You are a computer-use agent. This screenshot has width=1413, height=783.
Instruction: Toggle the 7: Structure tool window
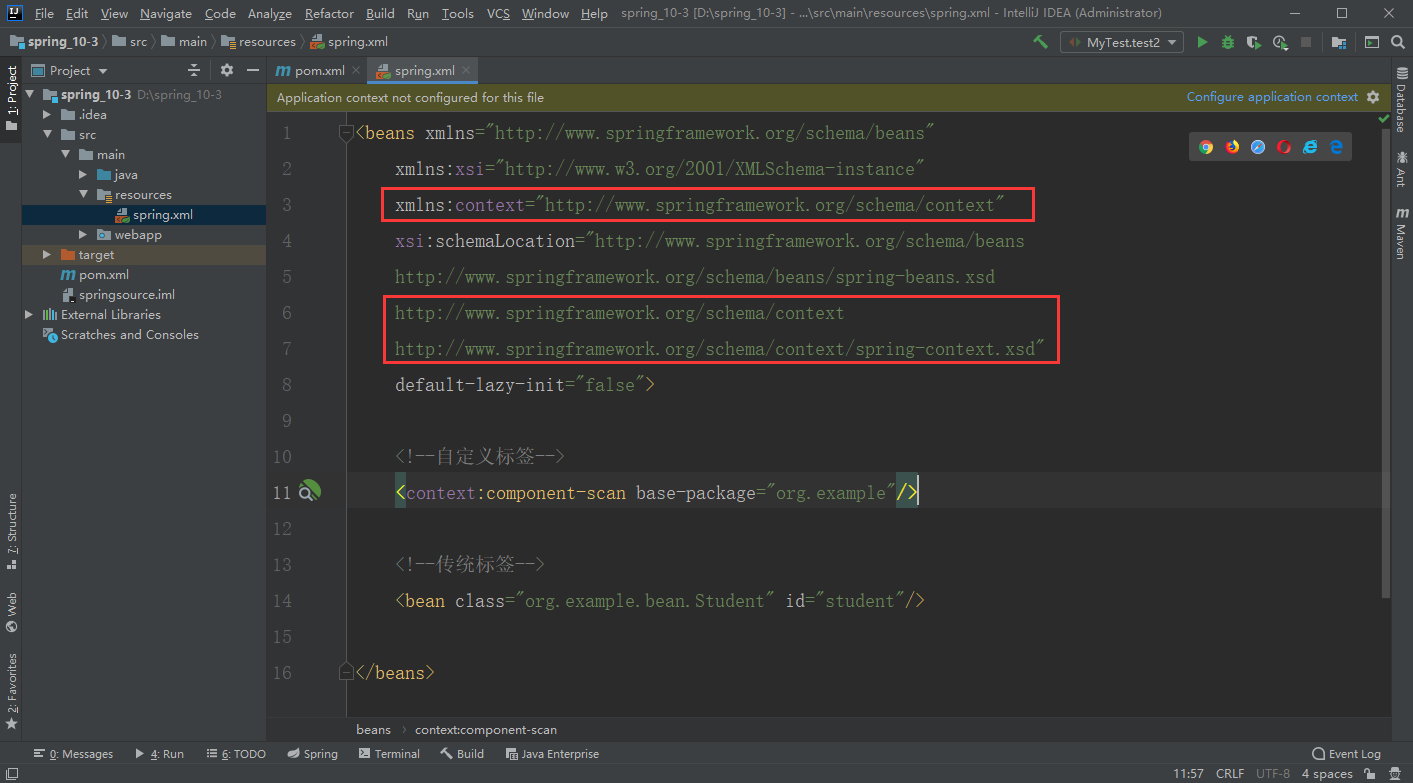11,531
